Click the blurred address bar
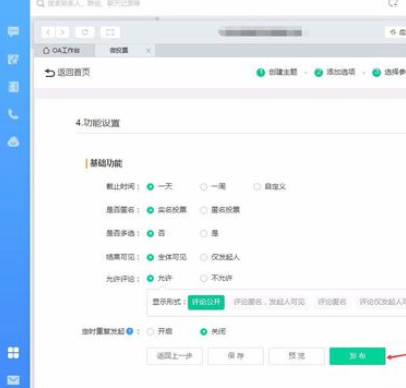 (x=260, y=32)
